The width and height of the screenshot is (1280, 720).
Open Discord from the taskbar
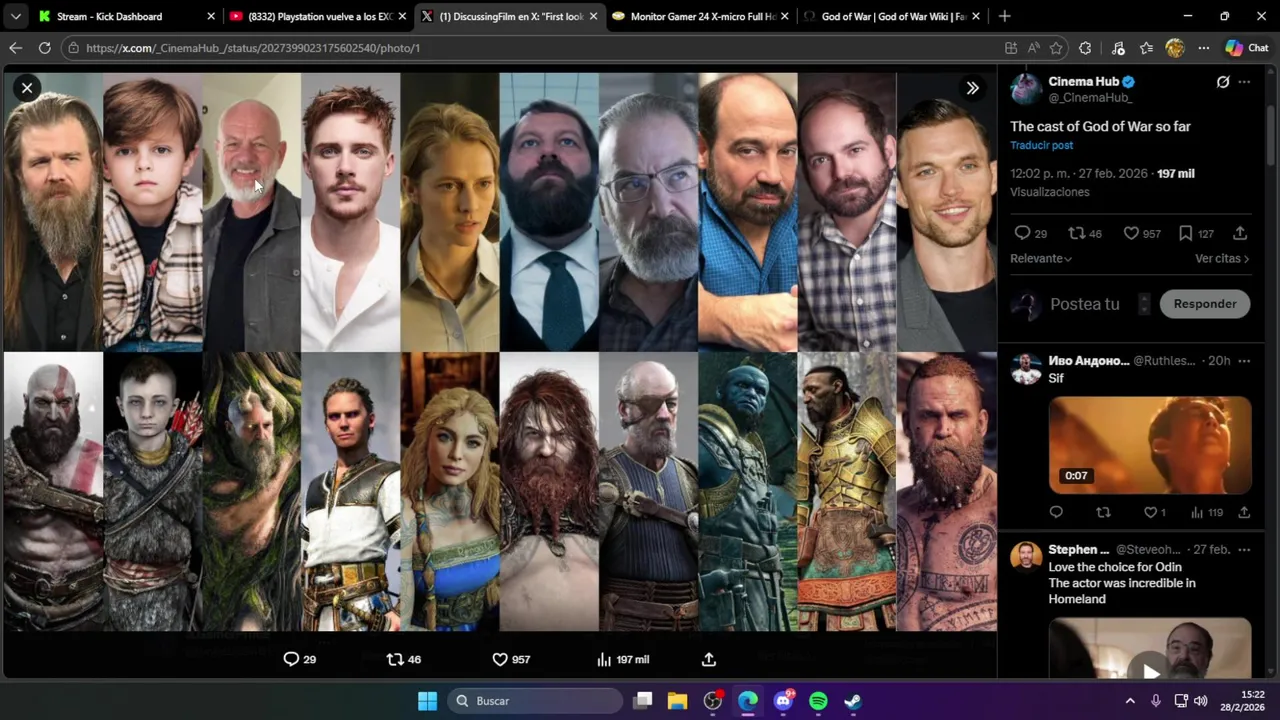click(783, 701)
